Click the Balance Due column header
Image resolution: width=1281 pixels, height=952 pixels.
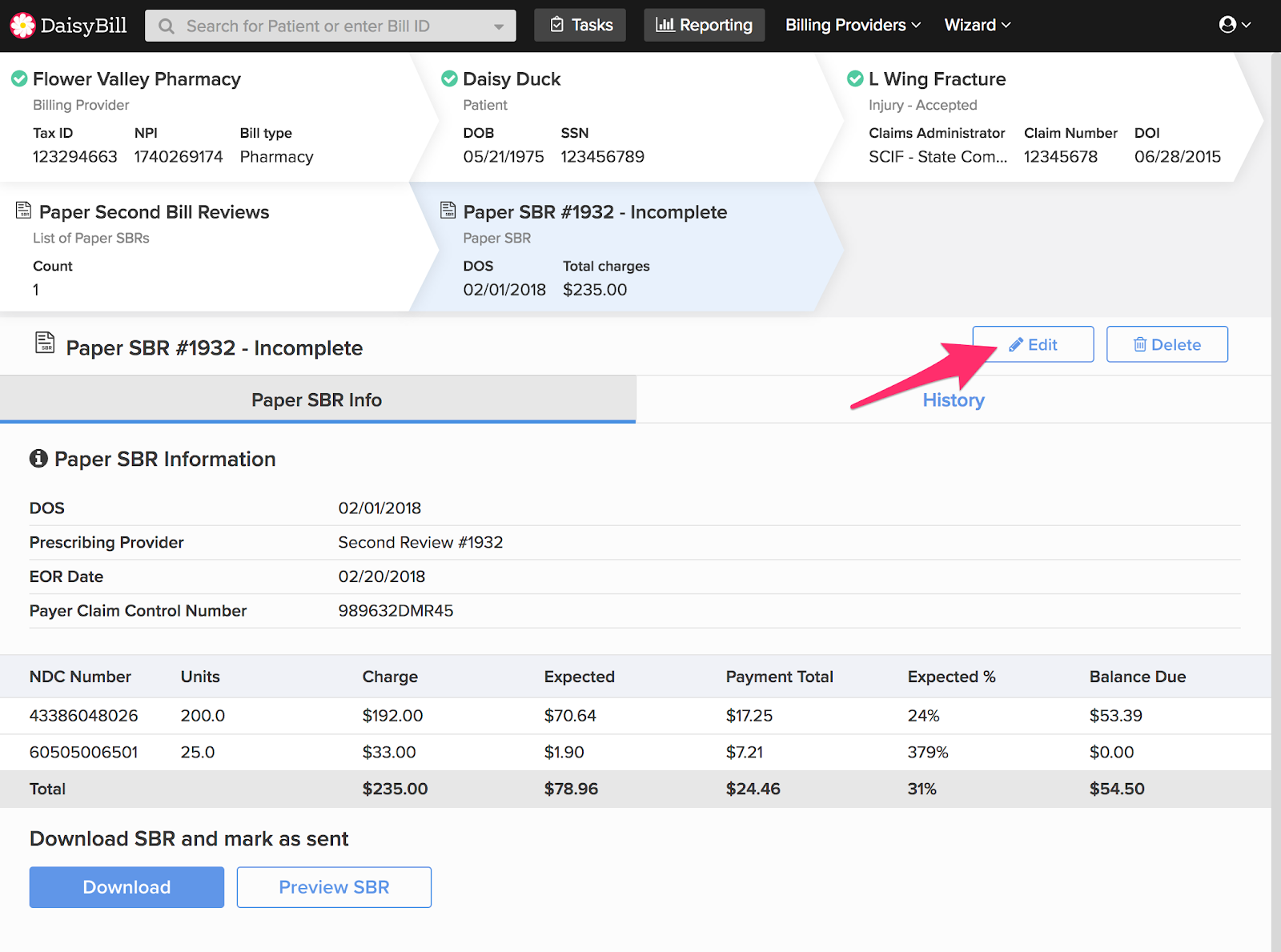[1138, 677]
